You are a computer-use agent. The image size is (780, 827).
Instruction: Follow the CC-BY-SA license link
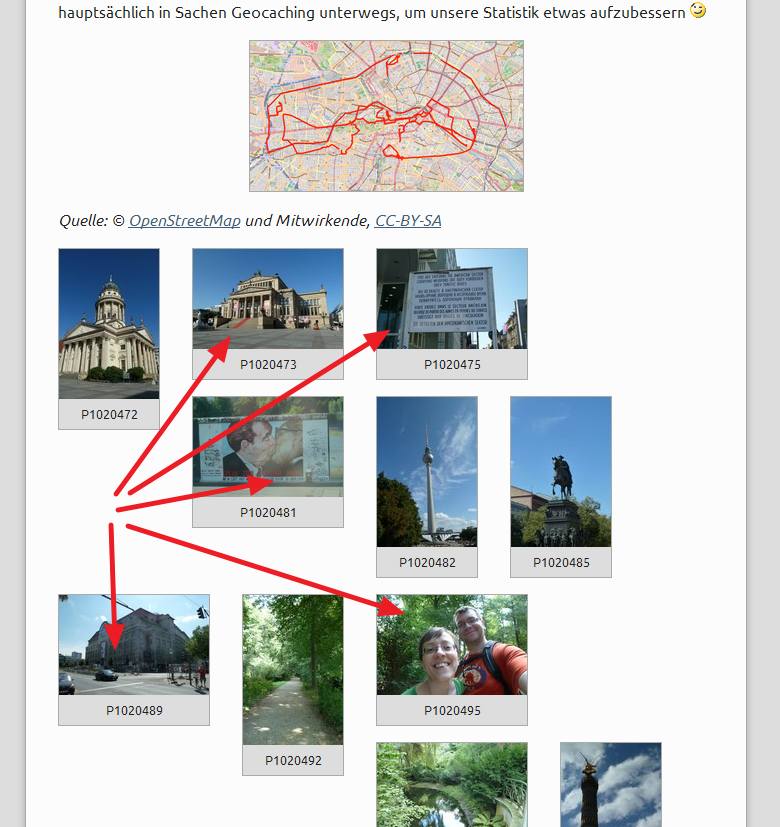pyautogui.click(x=407, y=220)
